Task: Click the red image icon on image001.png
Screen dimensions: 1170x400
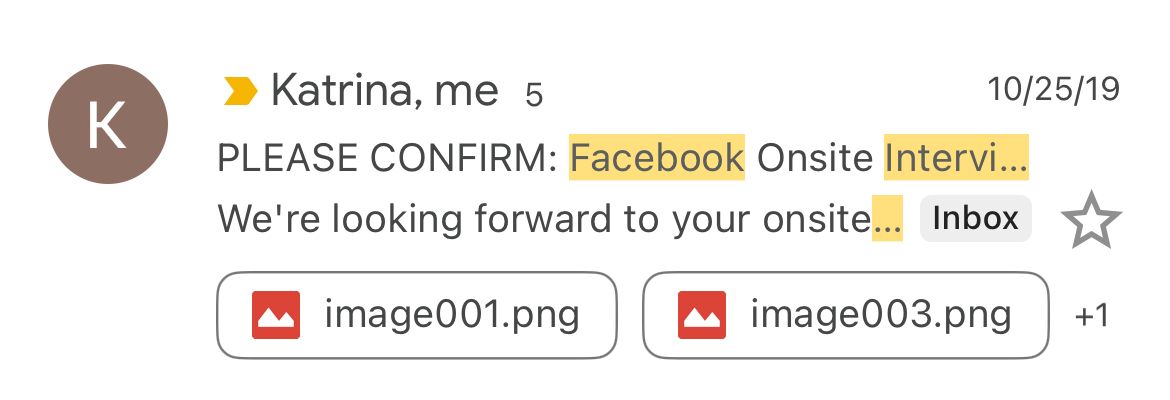Action: pyautogui.click(x=276, y=315)
